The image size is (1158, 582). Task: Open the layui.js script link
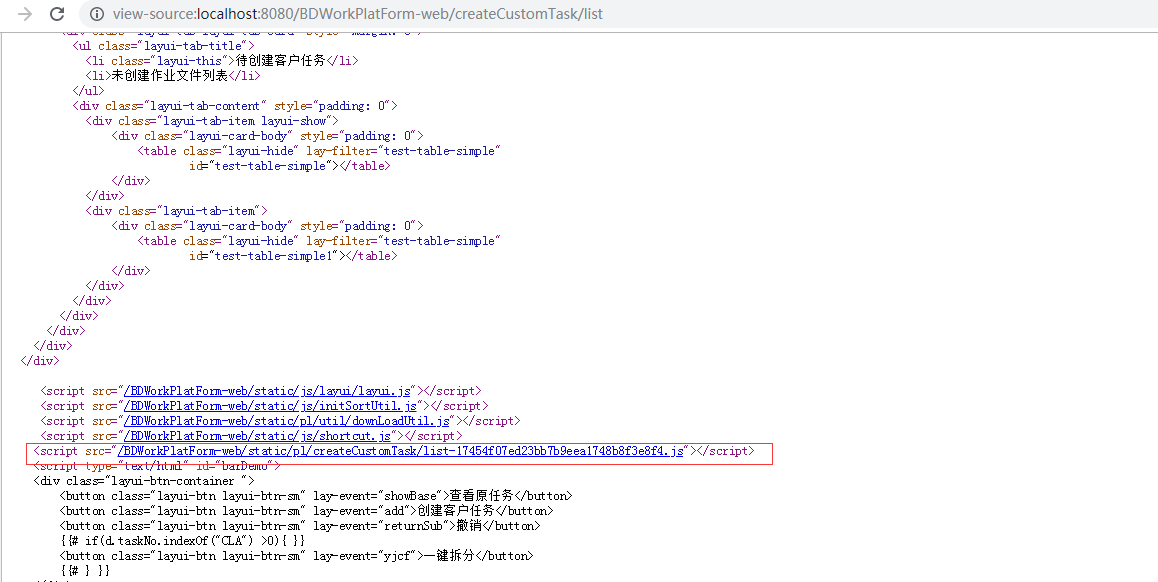pos(267,391)
